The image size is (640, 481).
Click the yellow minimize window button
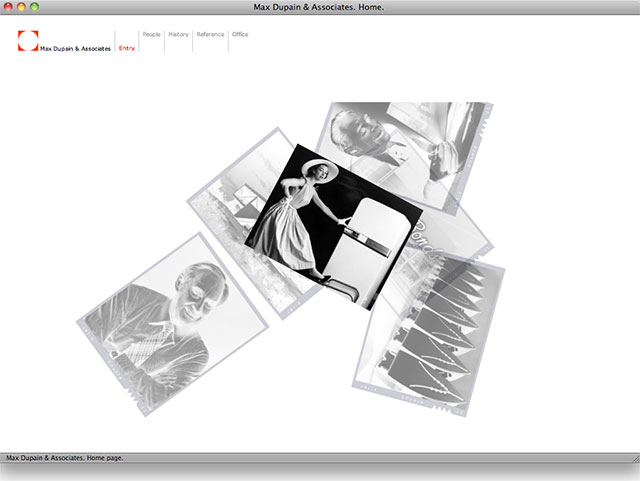pyautogui.click(x=21, y=7)
